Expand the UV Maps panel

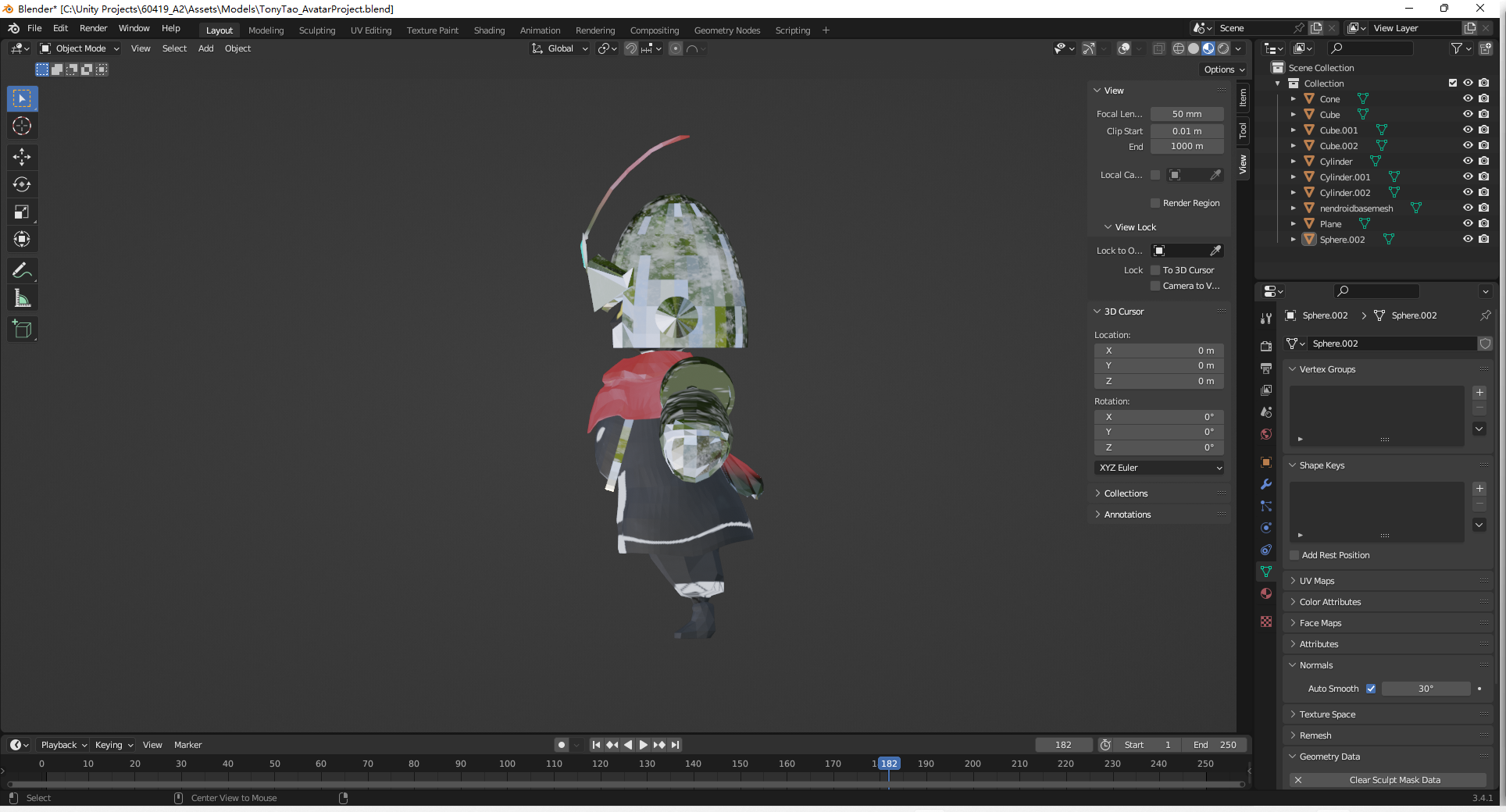(1317, 581)
